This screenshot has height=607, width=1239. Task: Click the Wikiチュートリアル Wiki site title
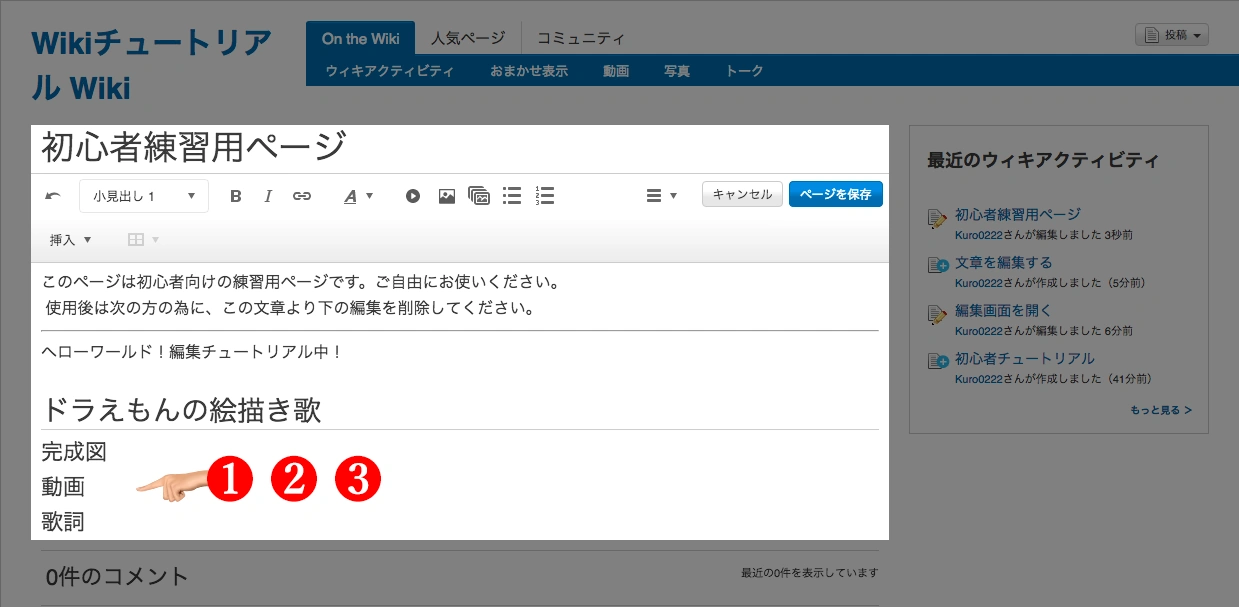(151, 66)
